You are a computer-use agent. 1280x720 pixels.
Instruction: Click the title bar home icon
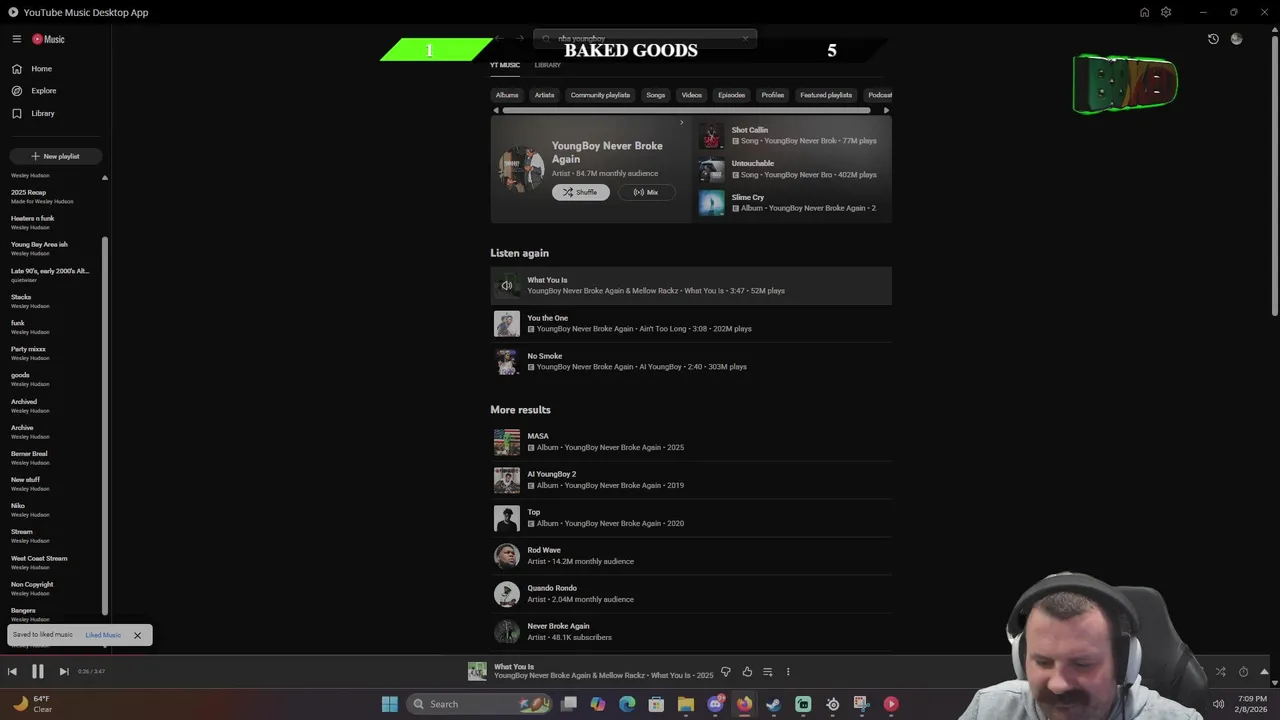(x=1144, y=12)
